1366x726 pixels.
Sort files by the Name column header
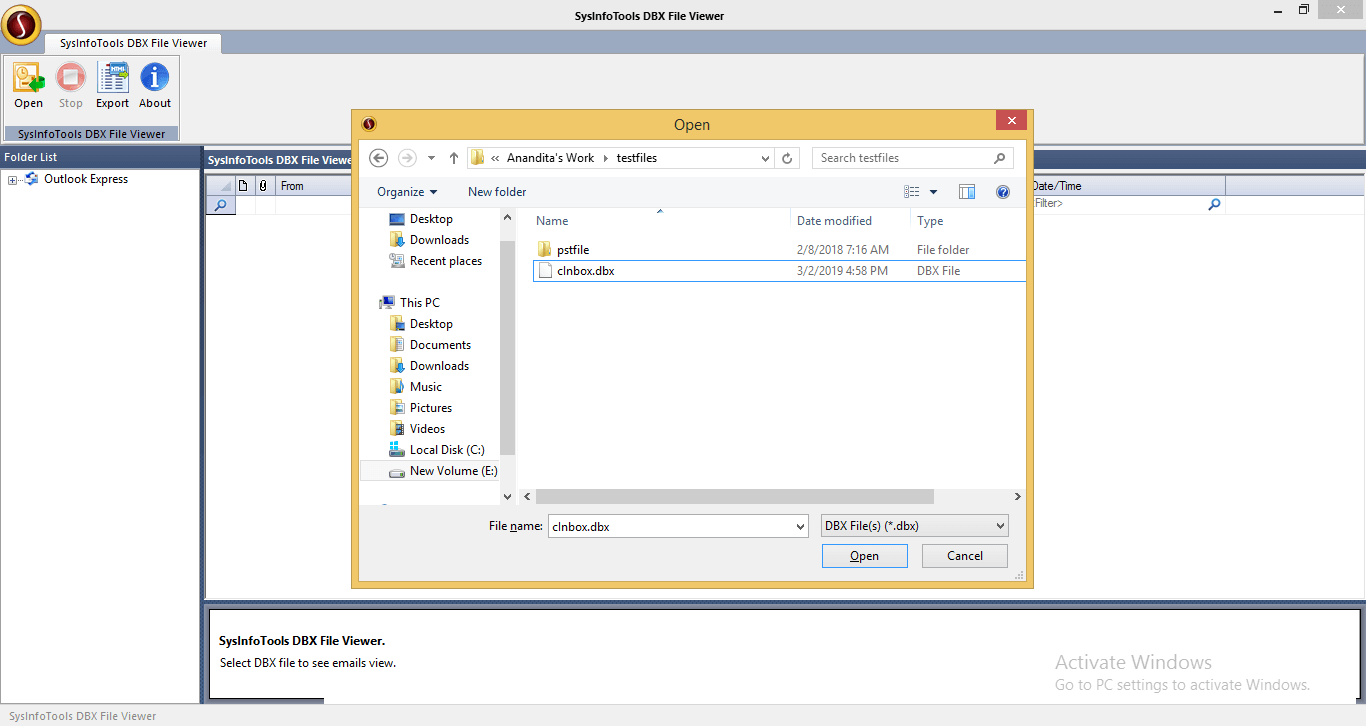coord(552,221)
